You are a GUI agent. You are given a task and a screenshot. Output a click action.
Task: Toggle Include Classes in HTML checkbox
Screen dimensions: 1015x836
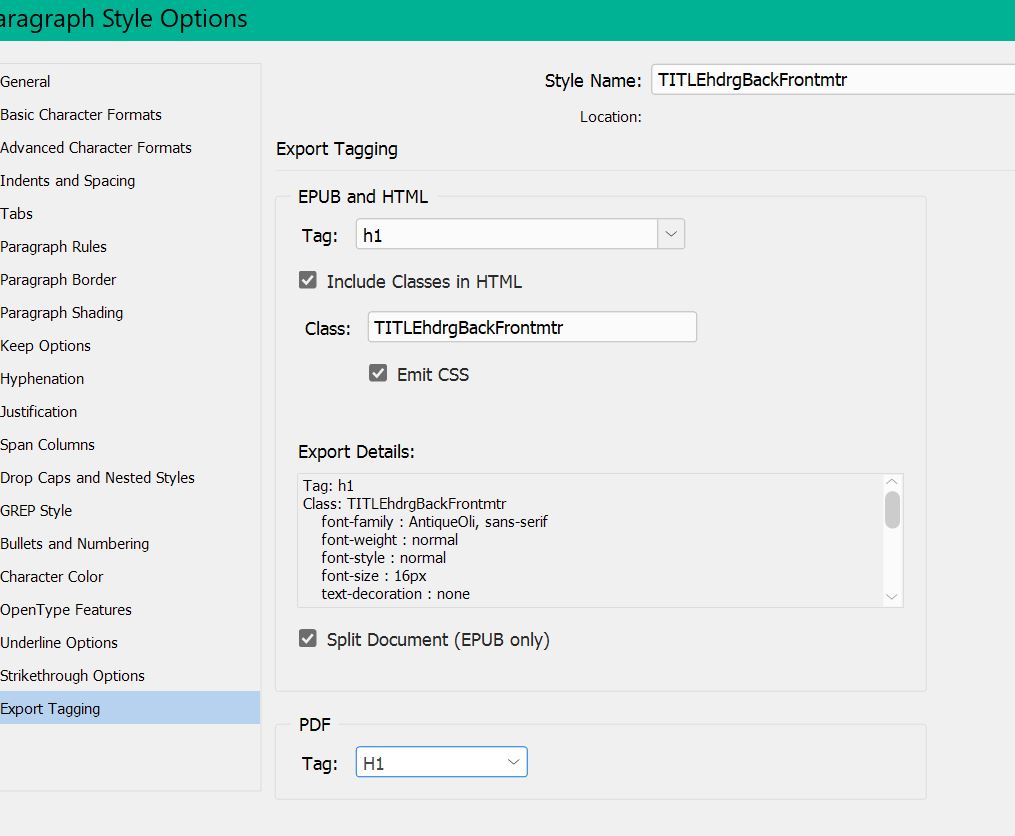(308, 280)
